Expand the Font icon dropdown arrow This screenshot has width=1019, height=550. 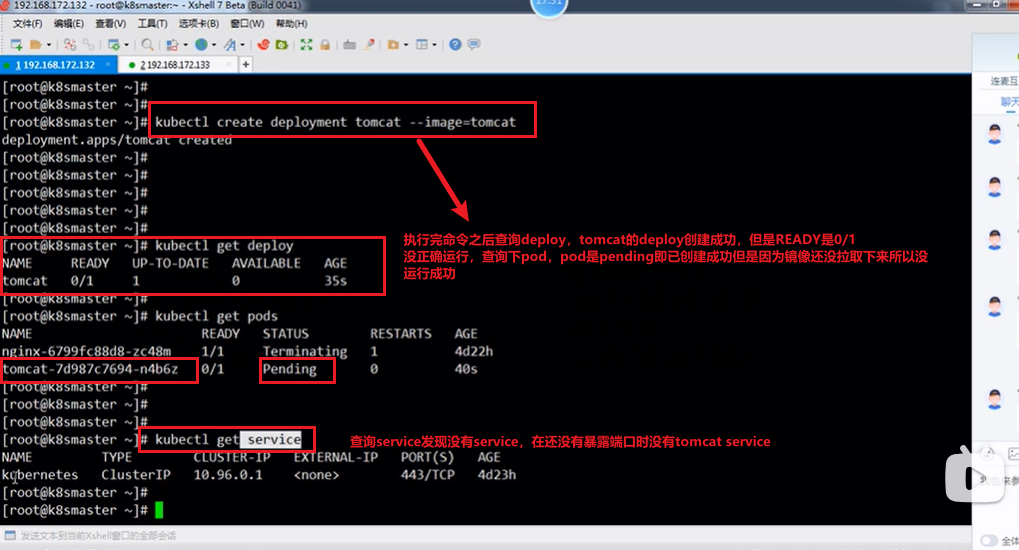pyautogui.click(x=242, y=45)
